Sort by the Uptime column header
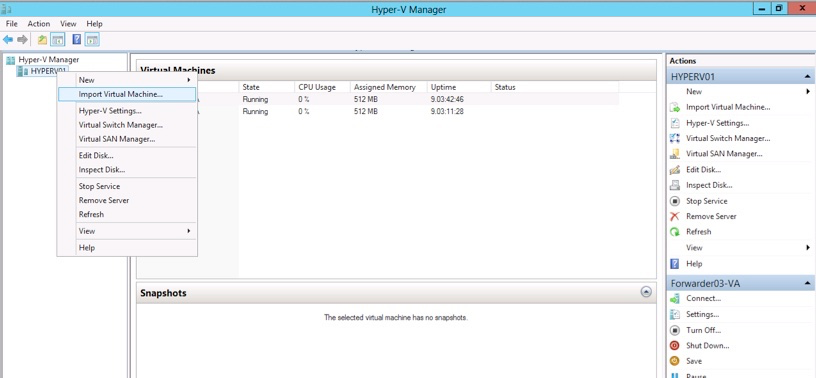Screen dimensions: 816x378 pos(459,87)
